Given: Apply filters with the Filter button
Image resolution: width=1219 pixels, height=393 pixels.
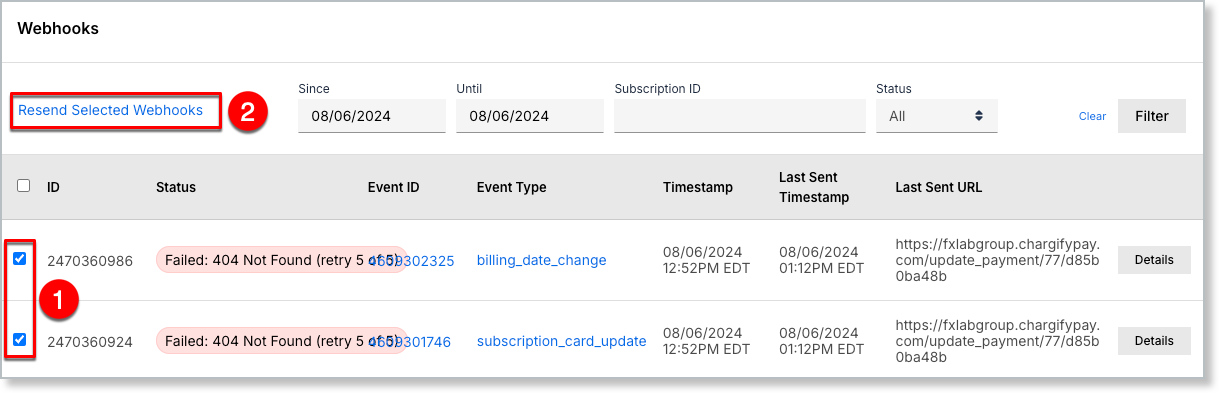Looking at the screenshot, I should 1151,116.
